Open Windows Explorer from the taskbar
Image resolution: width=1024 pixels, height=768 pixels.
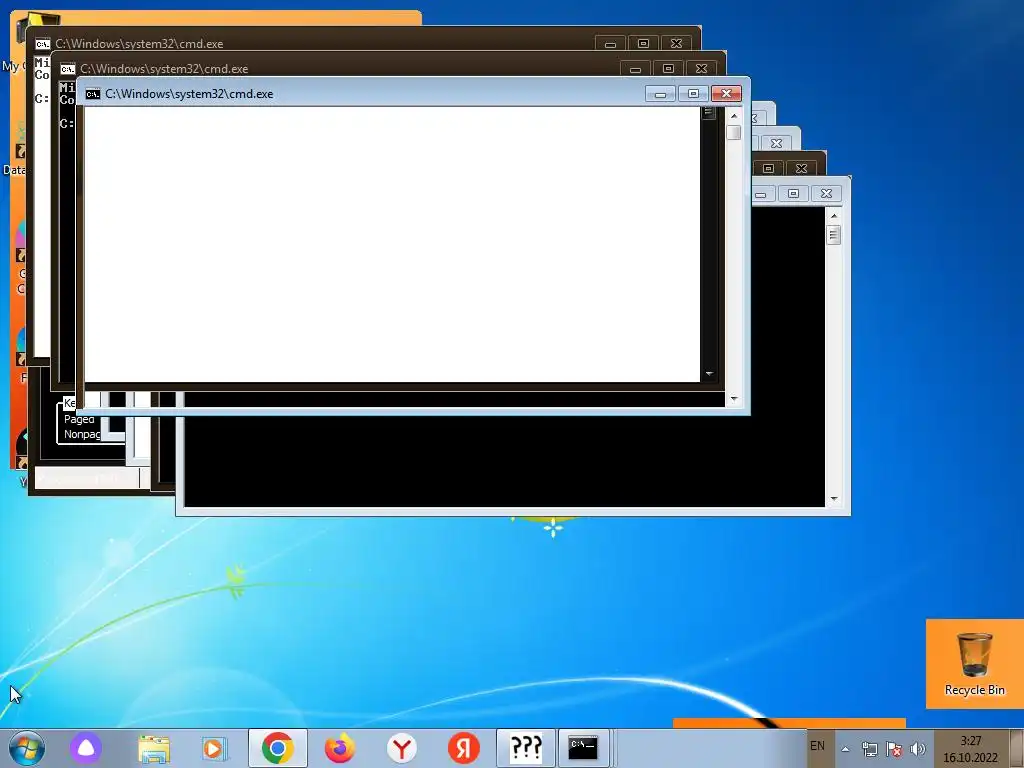pyautogui.click(x=154, y=748)
